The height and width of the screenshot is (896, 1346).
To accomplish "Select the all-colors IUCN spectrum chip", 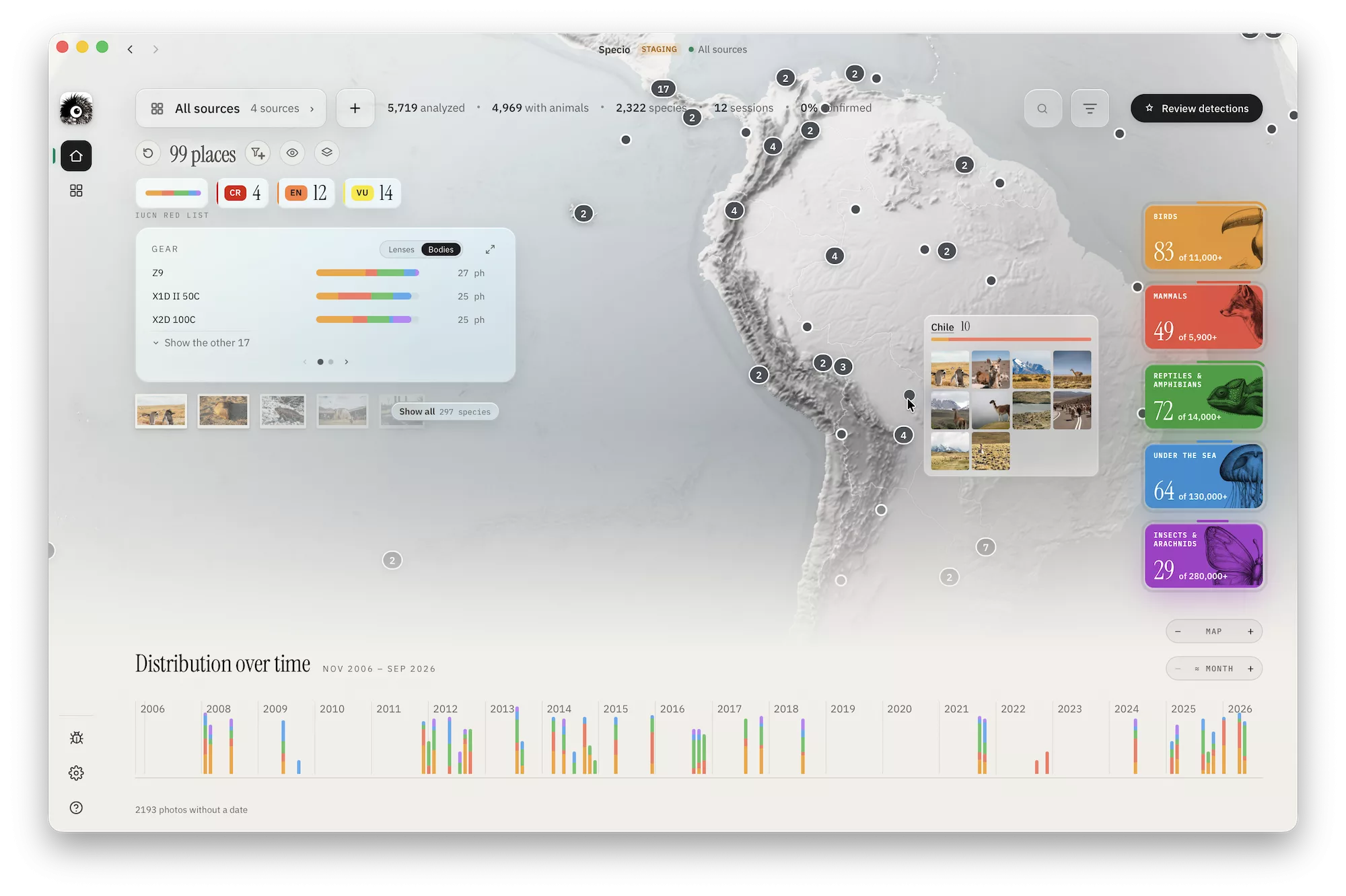I will [x=173, y=193].
